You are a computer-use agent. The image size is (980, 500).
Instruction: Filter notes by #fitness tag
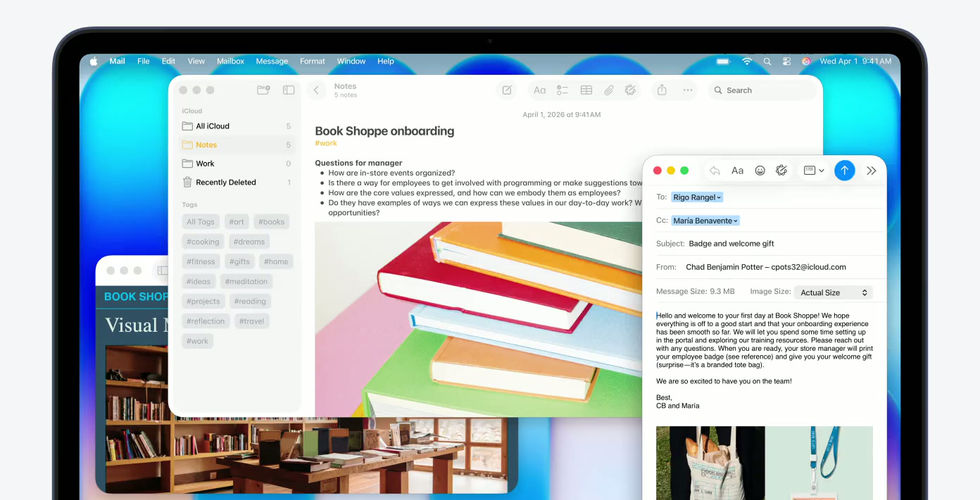tap(201, 262)
